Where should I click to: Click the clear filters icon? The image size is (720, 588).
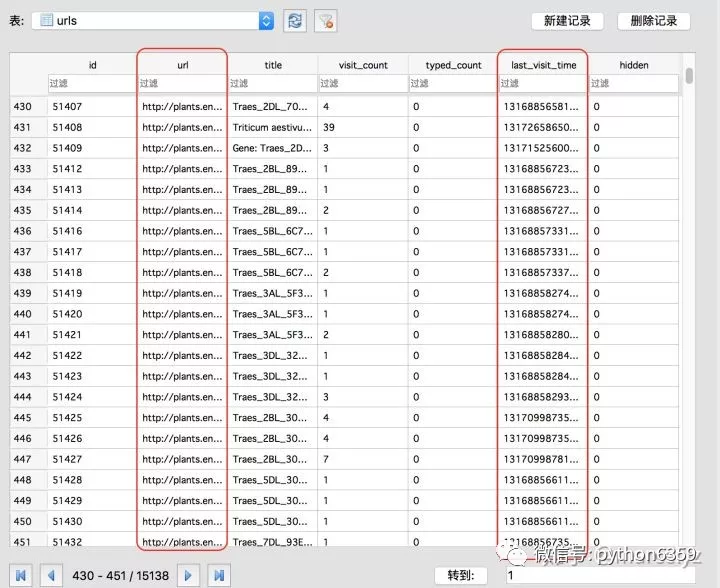[326, 21]
